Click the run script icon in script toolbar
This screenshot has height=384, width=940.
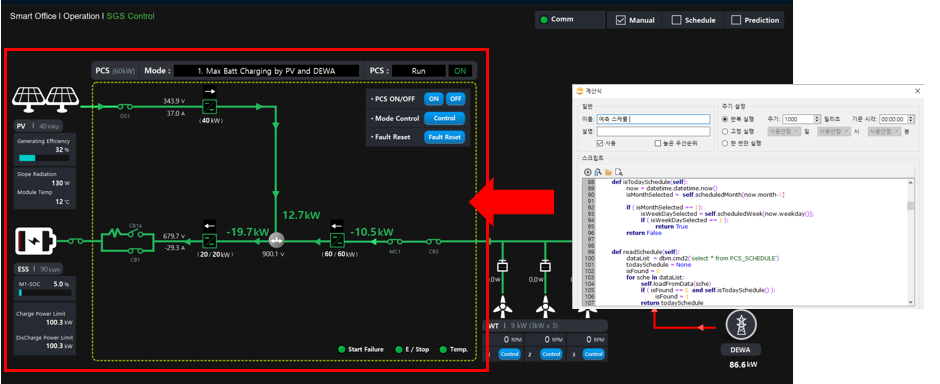point(589,172)
